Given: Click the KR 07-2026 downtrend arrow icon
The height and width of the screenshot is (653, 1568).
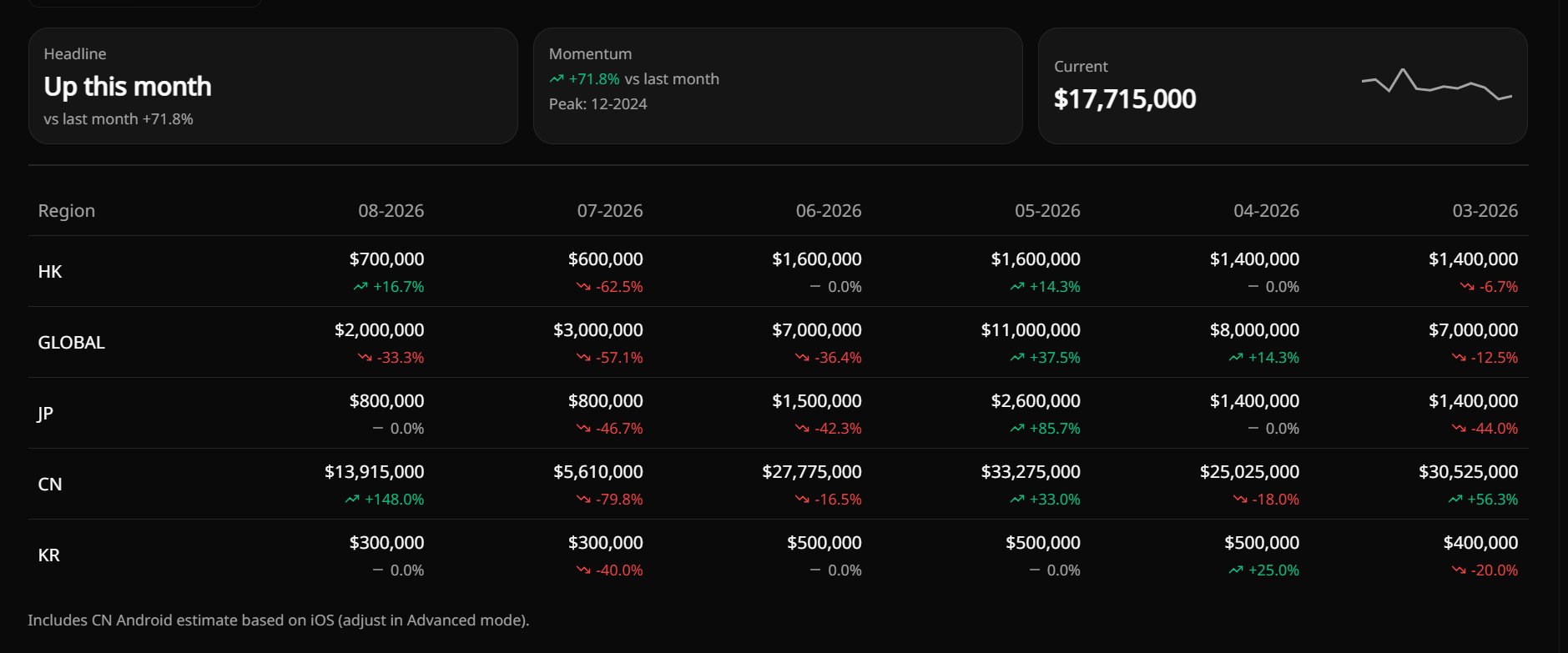Looking at the screenshot, I should point(583,570).
